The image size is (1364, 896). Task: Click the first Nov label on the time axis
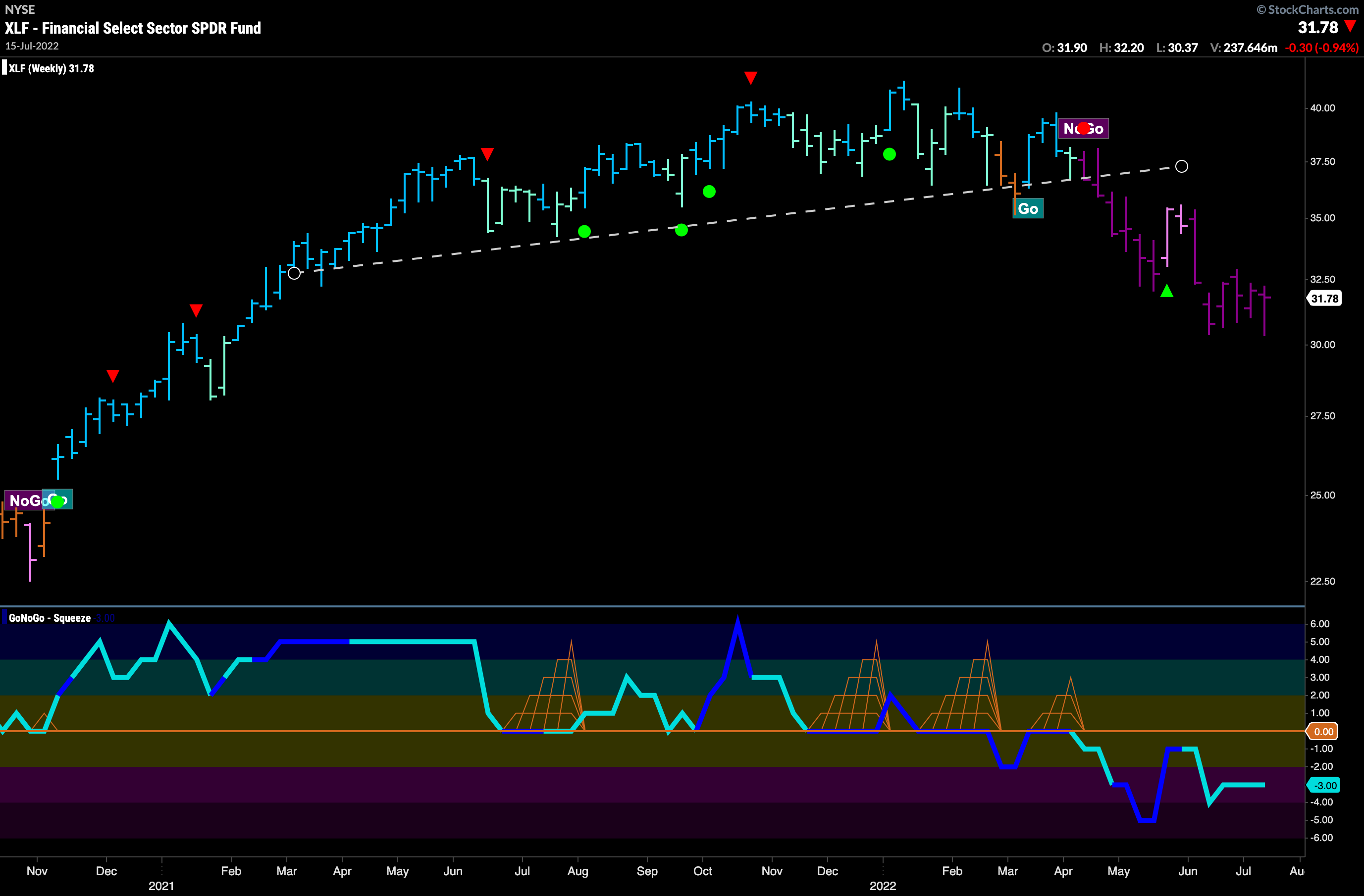(x=37, y=871)
